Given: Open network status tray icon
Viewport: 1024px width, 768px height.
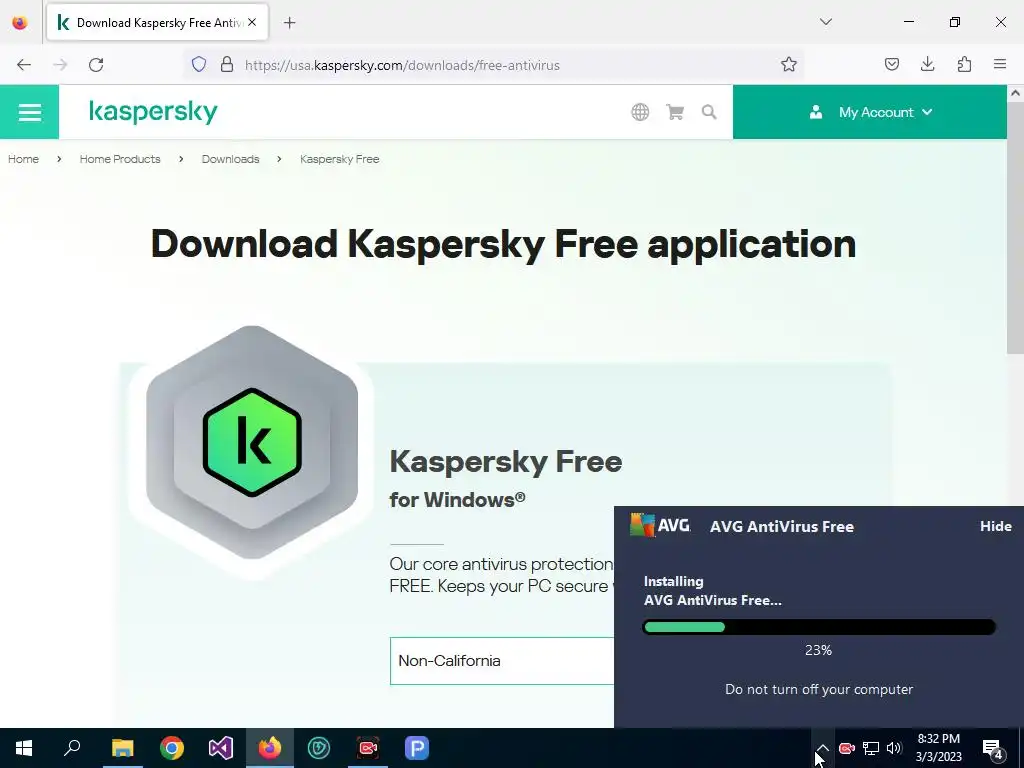Looking at the screenshot, I should pos(871,748).
